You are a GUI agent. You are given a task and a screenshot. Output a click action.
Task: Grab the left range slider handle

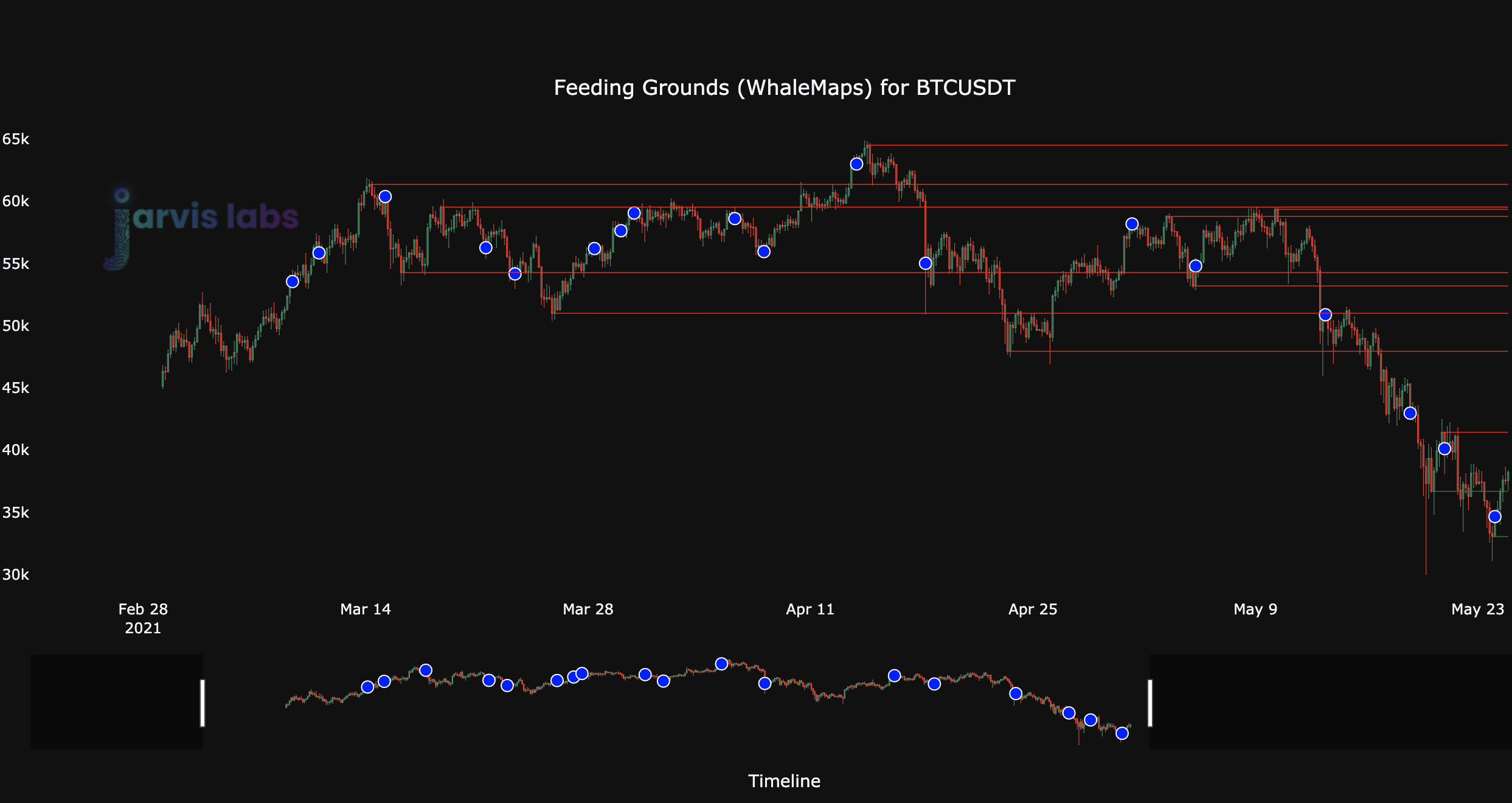[x=203, y=703]
